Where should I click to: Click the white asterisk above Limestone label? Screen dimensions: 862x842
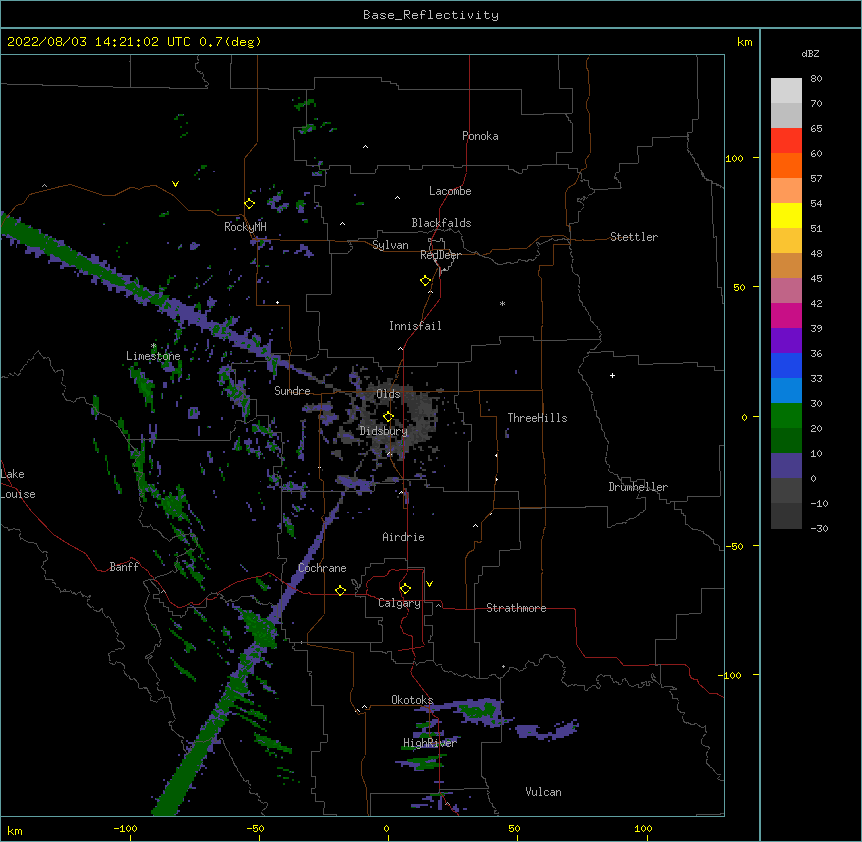pos(153,346)
